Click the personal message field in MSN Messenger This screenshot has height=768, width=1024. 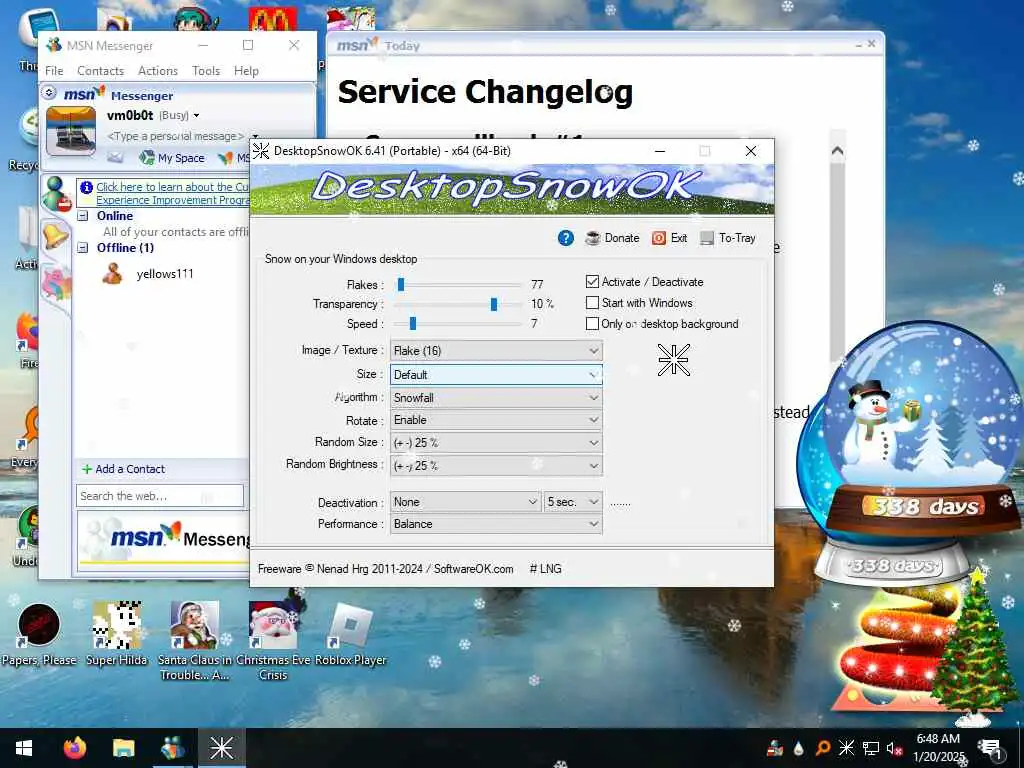pyautogui.click(x=175, y=136)
